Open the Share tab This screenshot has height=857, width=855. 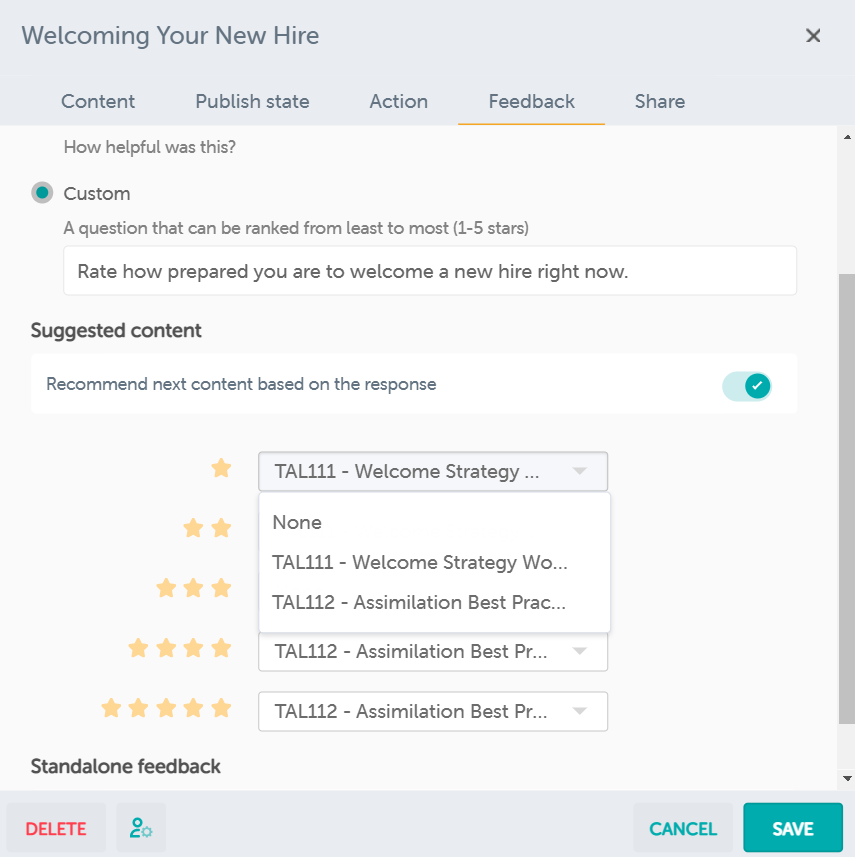(659, 101)
